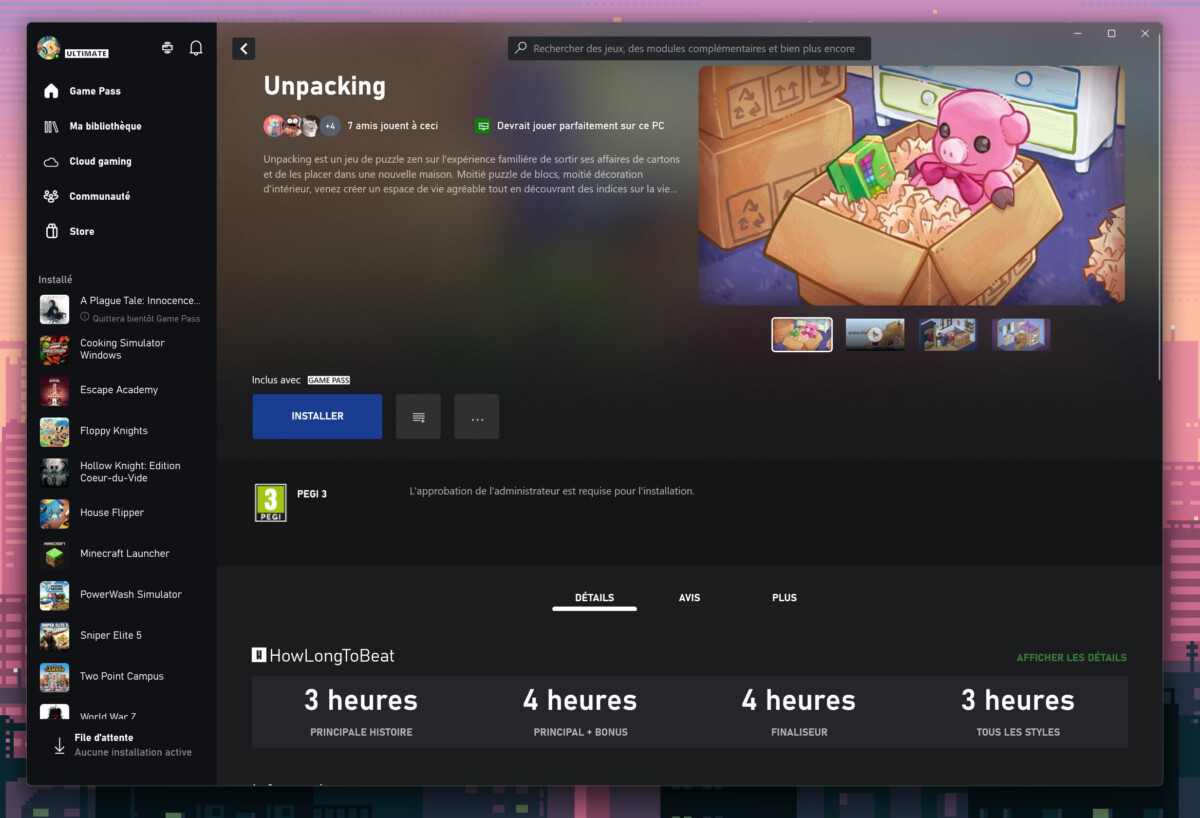
Task: Click the "Installé" sidebar heading
Action: pos(55,280)
